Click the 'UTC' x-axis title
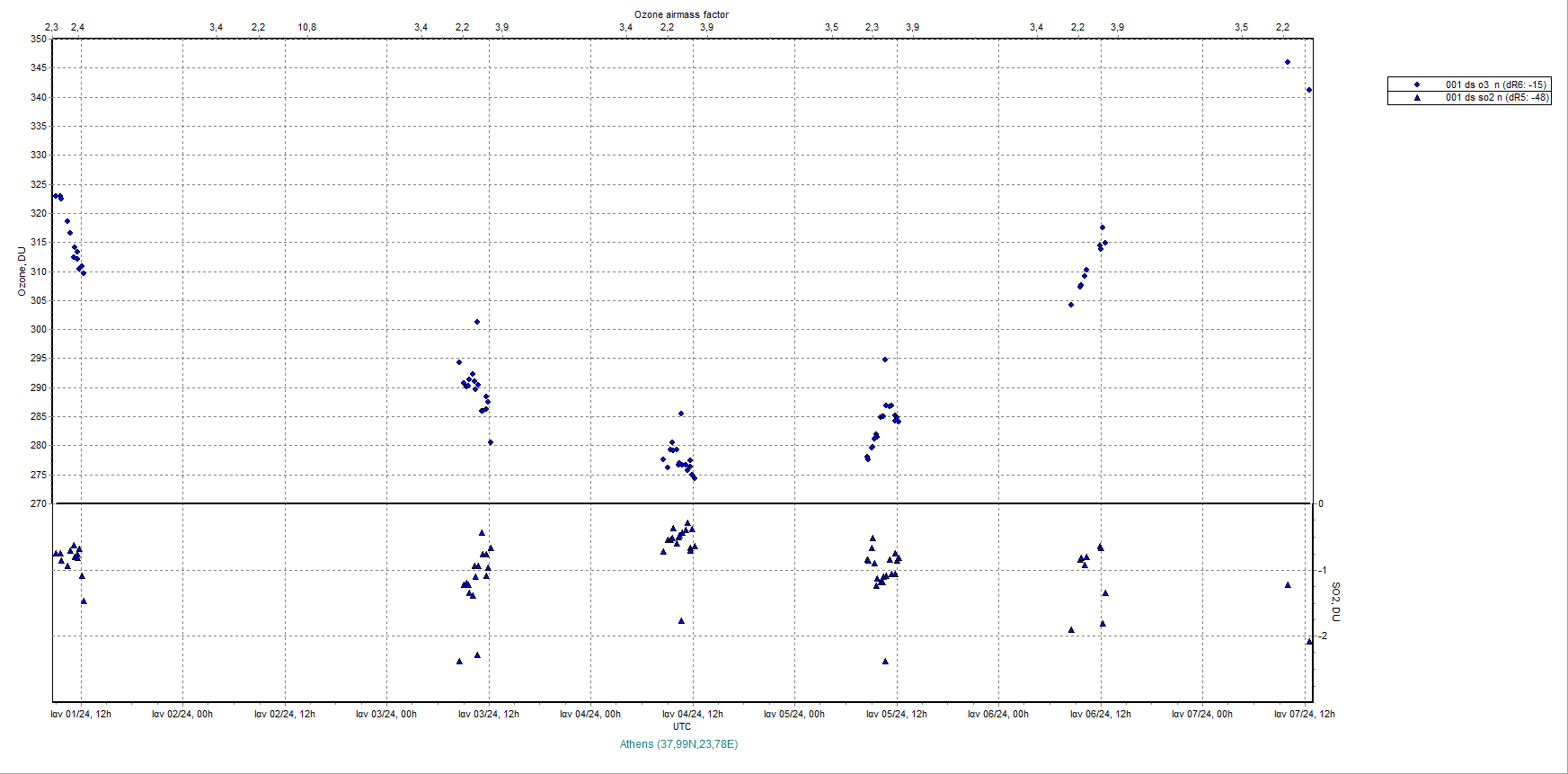 (x=682, y=726)
